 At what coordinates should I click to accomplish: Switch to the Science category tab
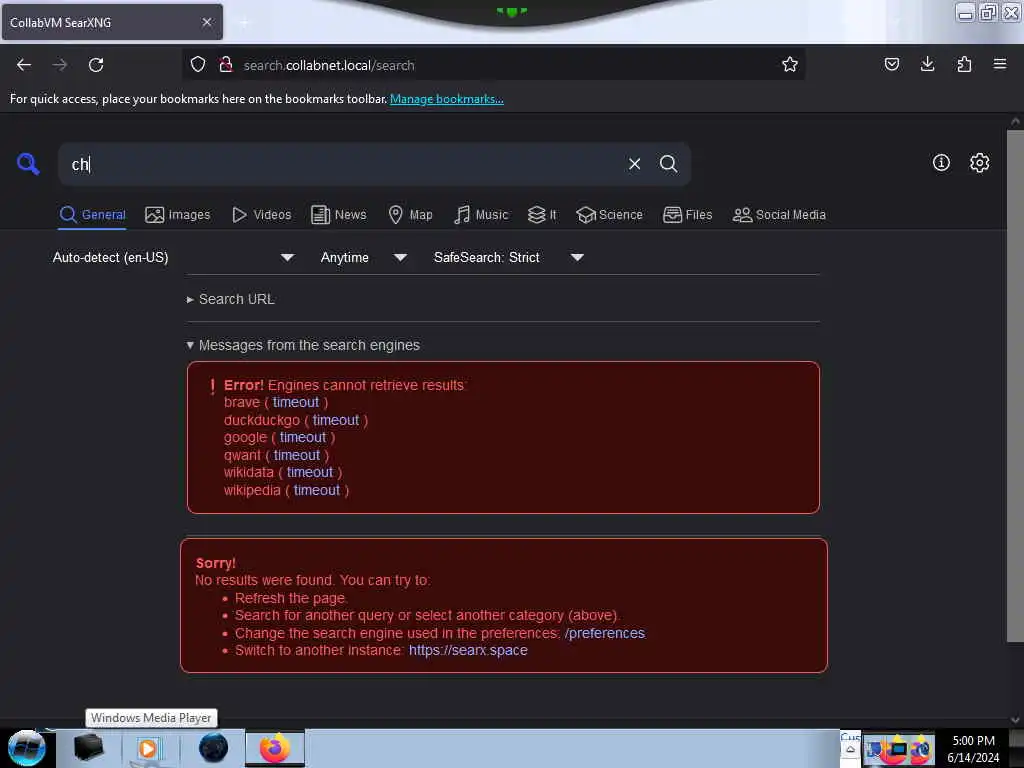click(x=609, y=215)
